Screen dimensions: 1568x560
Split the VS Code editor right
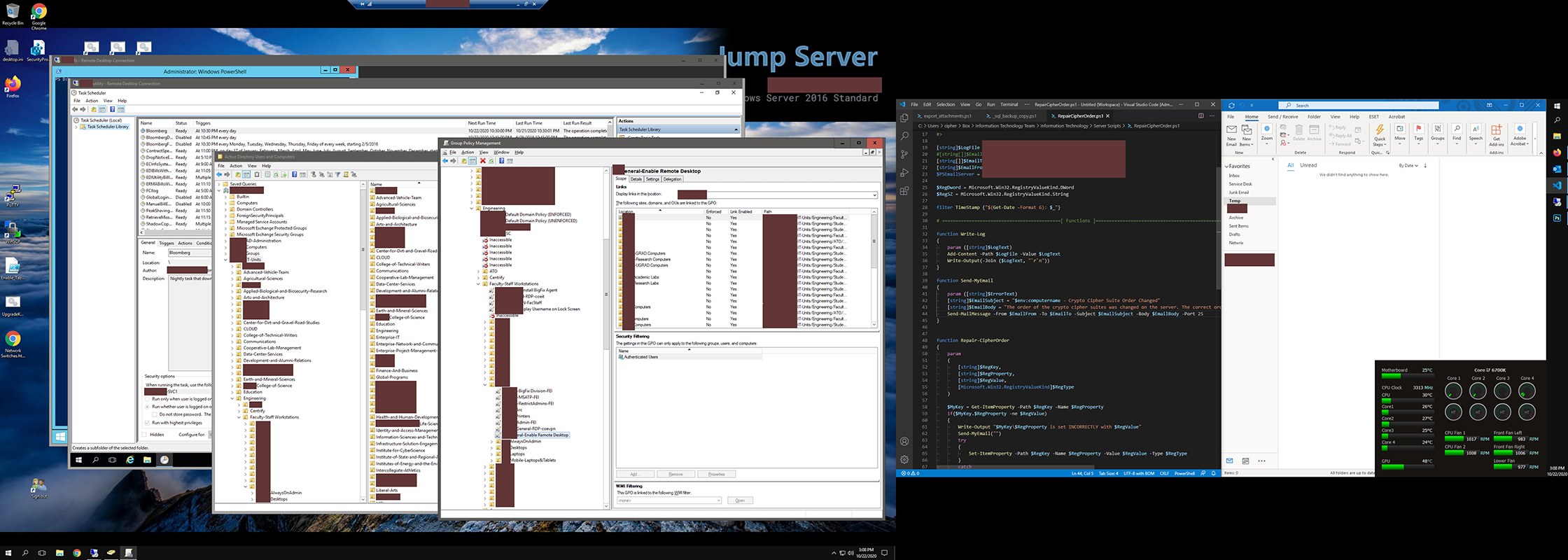(x=1200, y=116)
